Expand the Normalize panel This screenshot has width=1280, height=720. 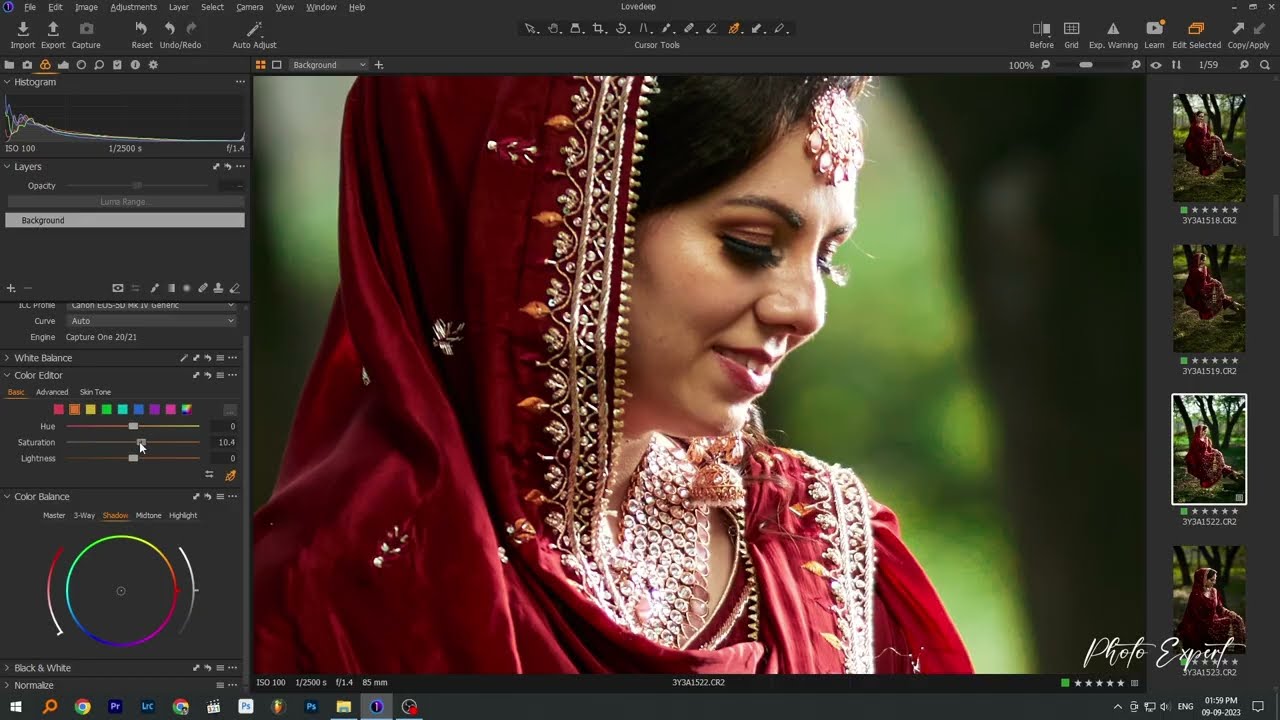click(x=7, y=686)
